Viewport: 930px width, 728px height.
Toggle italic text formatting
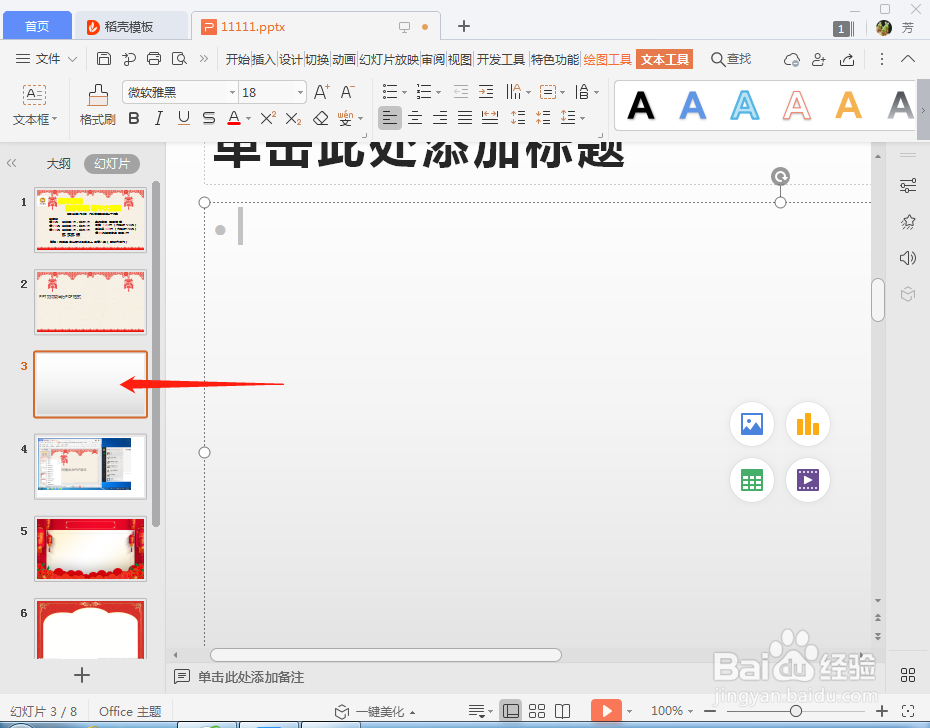click(x=158, y=118)
